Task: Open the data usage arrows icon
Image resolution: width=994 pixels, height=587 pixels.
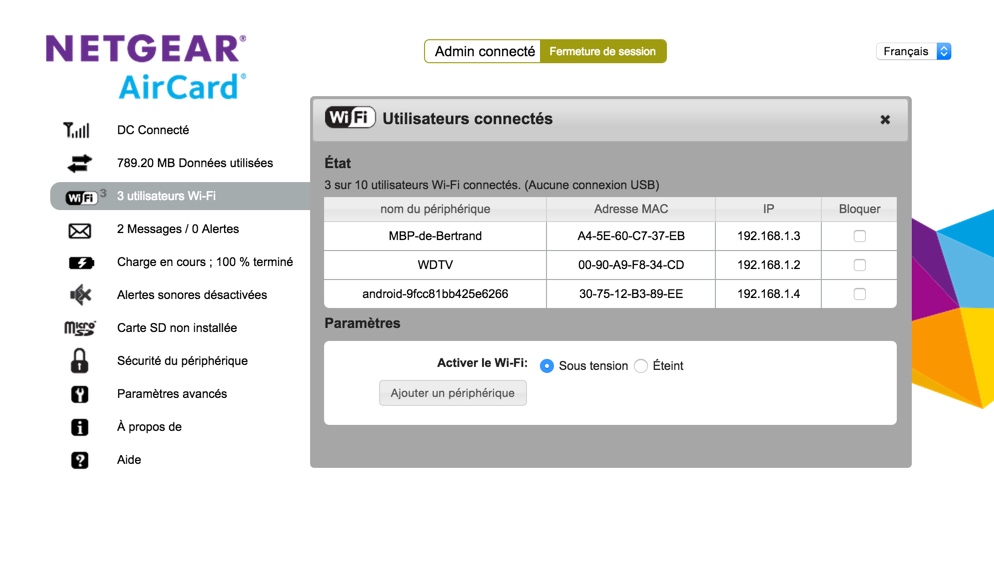Action: pyautogui.click(x=79, y=163)
